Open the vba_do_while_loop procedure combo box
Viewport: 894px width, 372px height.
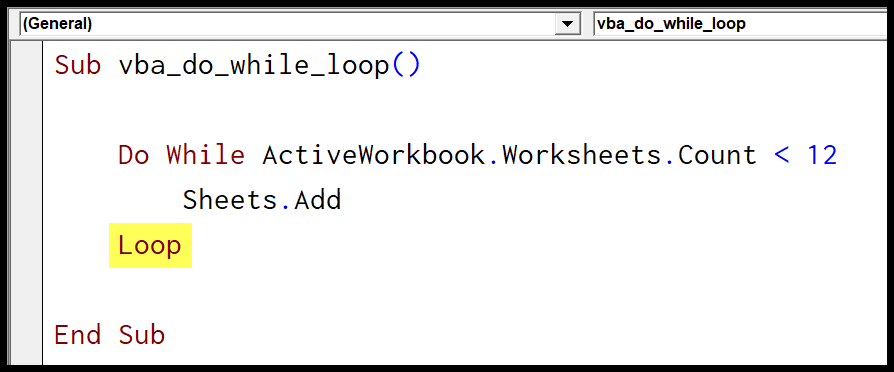click(743, 25)
